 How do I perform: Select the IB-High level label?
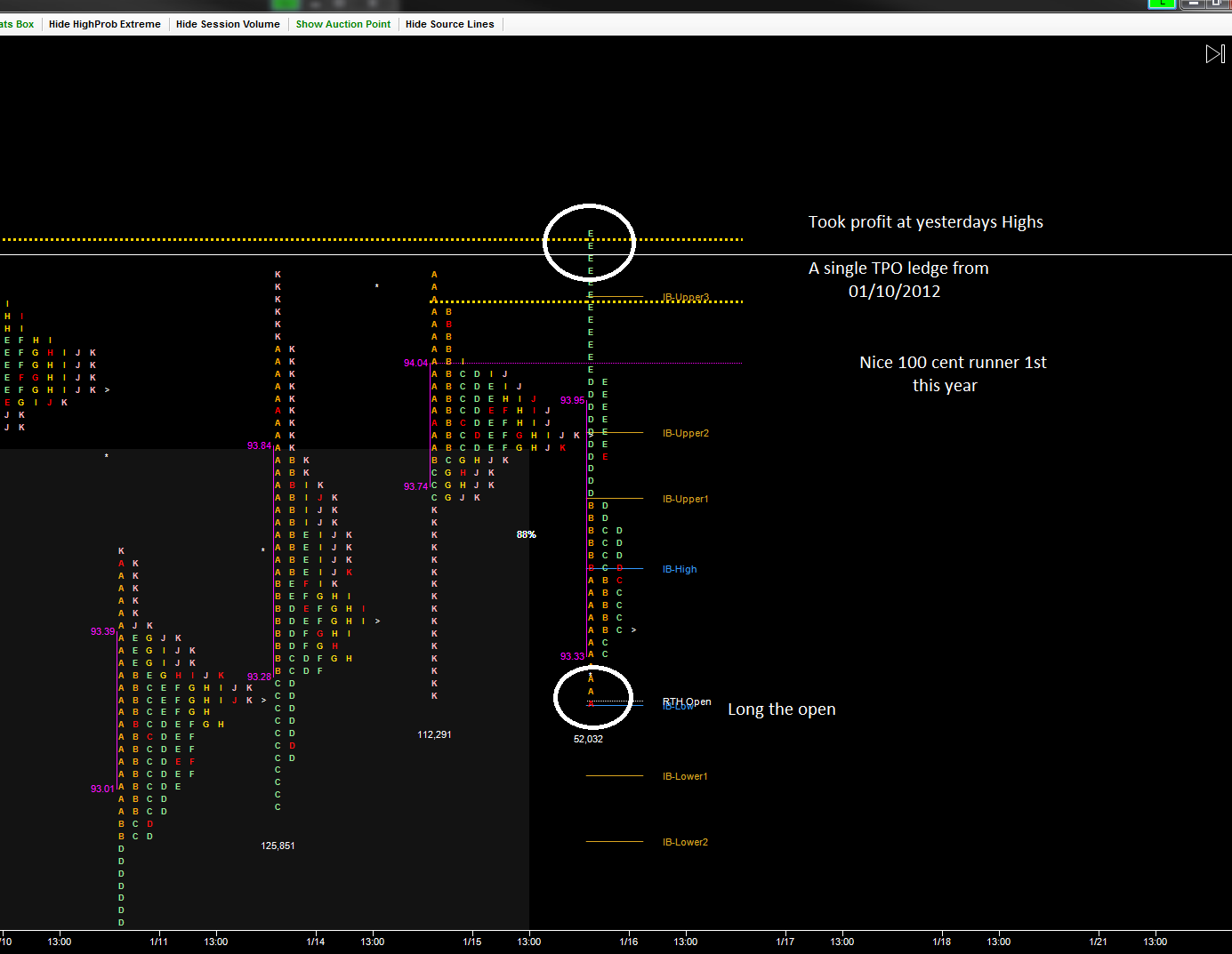click(x=680, y=569)
